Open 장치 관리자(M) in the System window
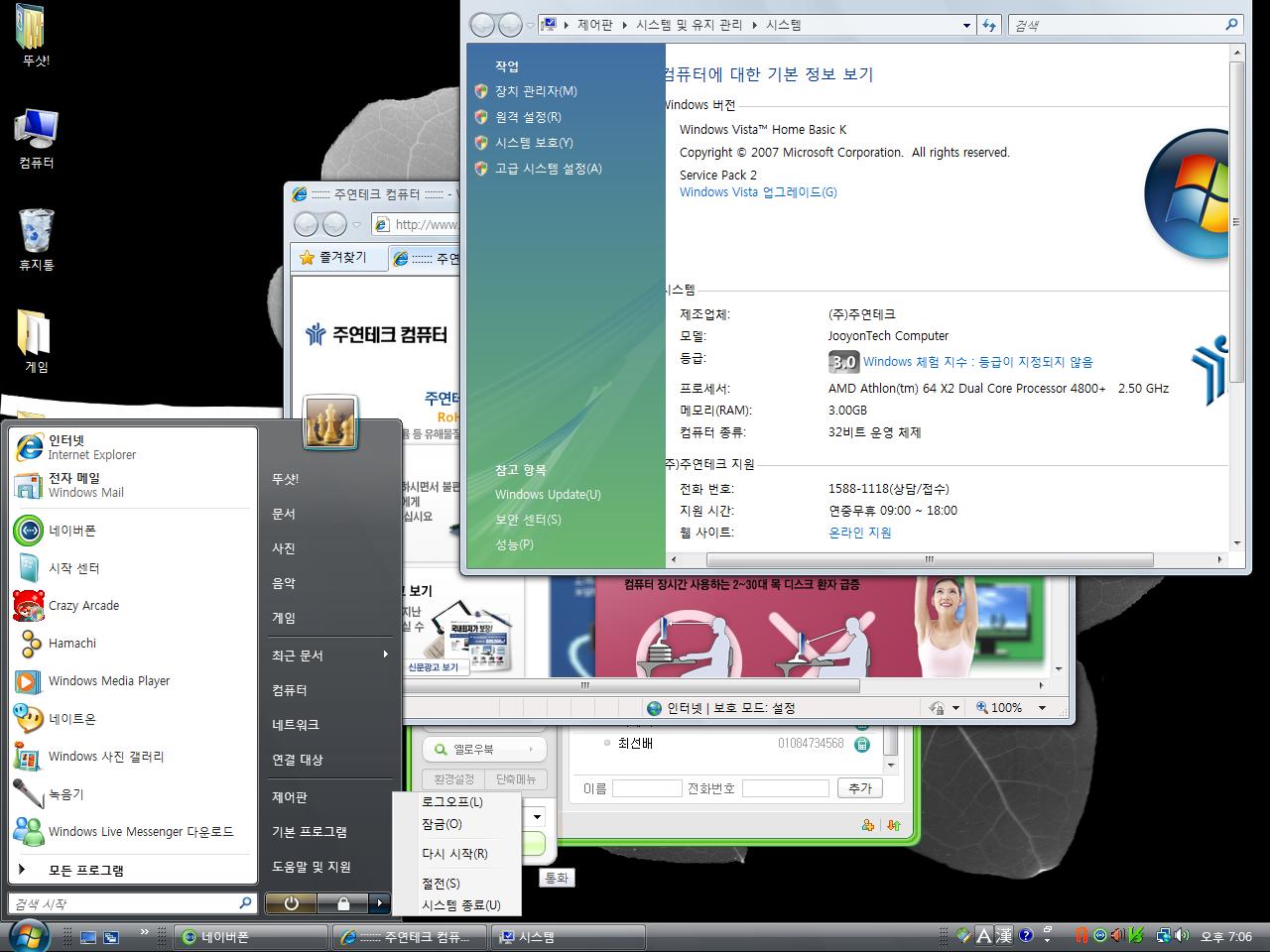Viewport: 1270px width, 952px height. 536,91
